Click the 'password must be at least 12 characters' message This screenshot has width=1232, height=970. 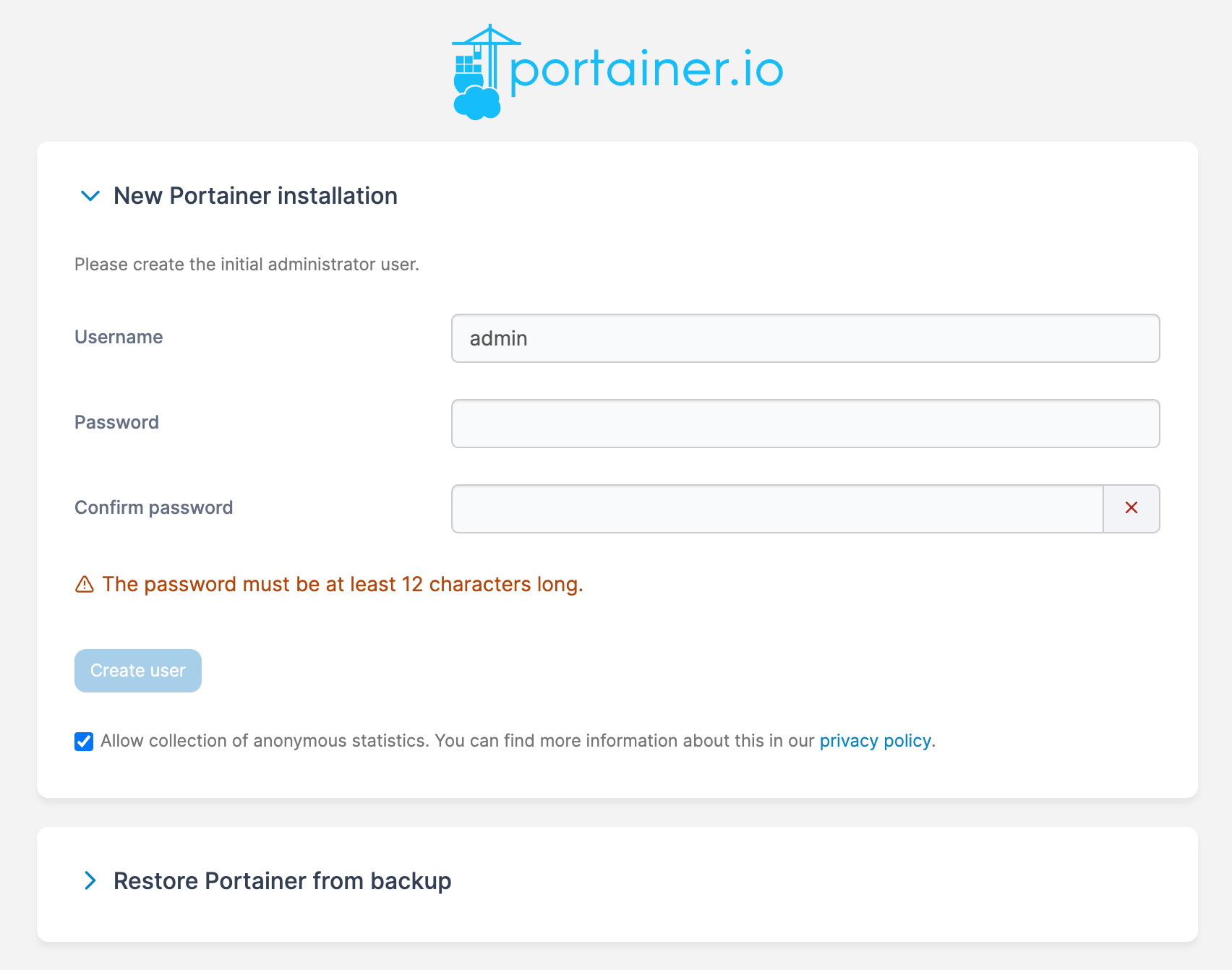pyautogui.click(x=343, y=584)
